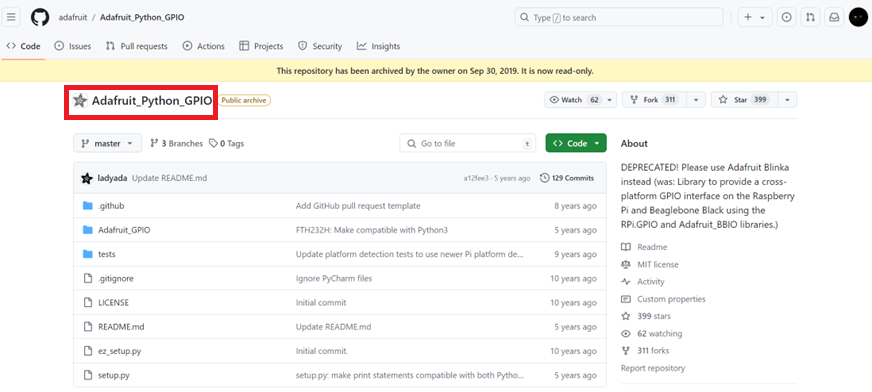Open the tests folder
This screenshot has height=392, width=872.
tap(107, 254)
